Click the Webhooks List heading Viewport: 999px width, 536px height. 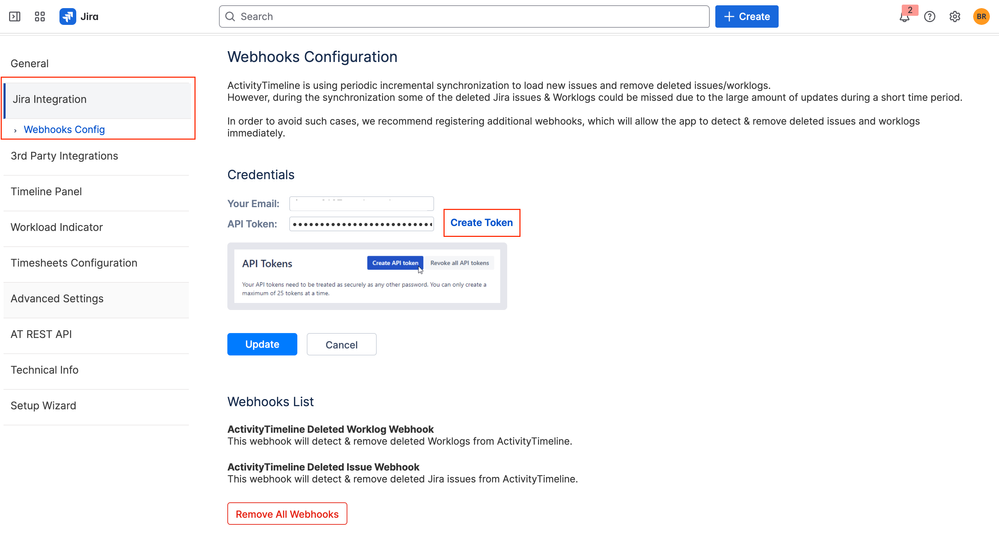[x=271, y=402]
